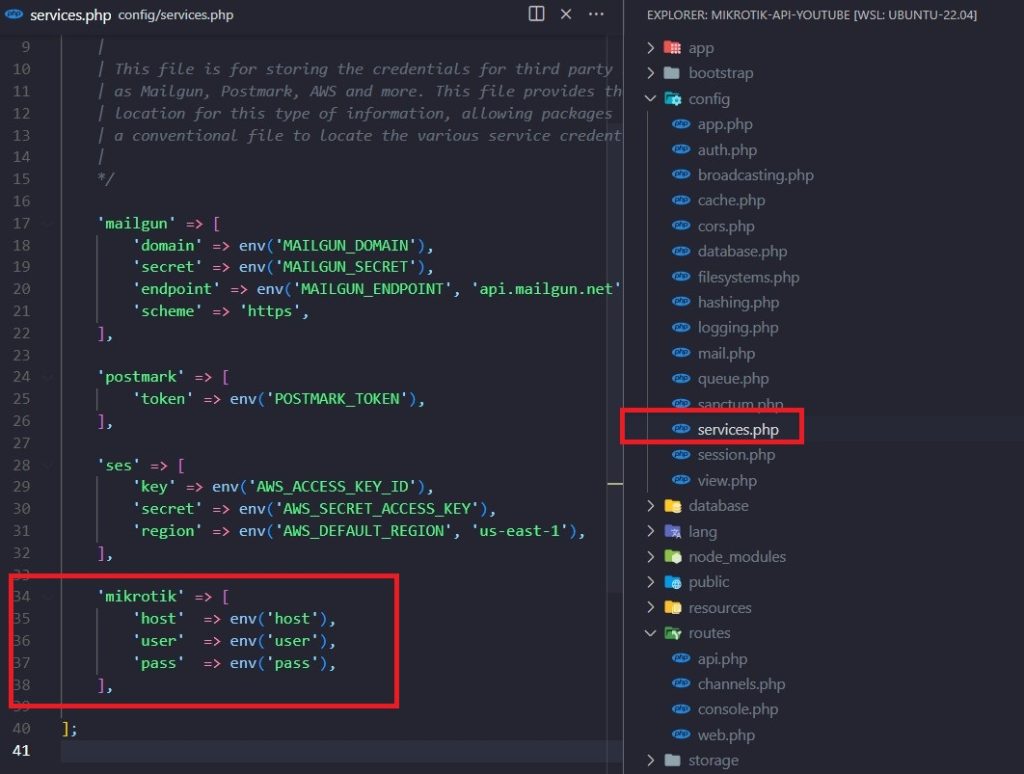Viewport: 1024px width, 774px height.
Task: Open the editor more actions menu
Action: 596,14
